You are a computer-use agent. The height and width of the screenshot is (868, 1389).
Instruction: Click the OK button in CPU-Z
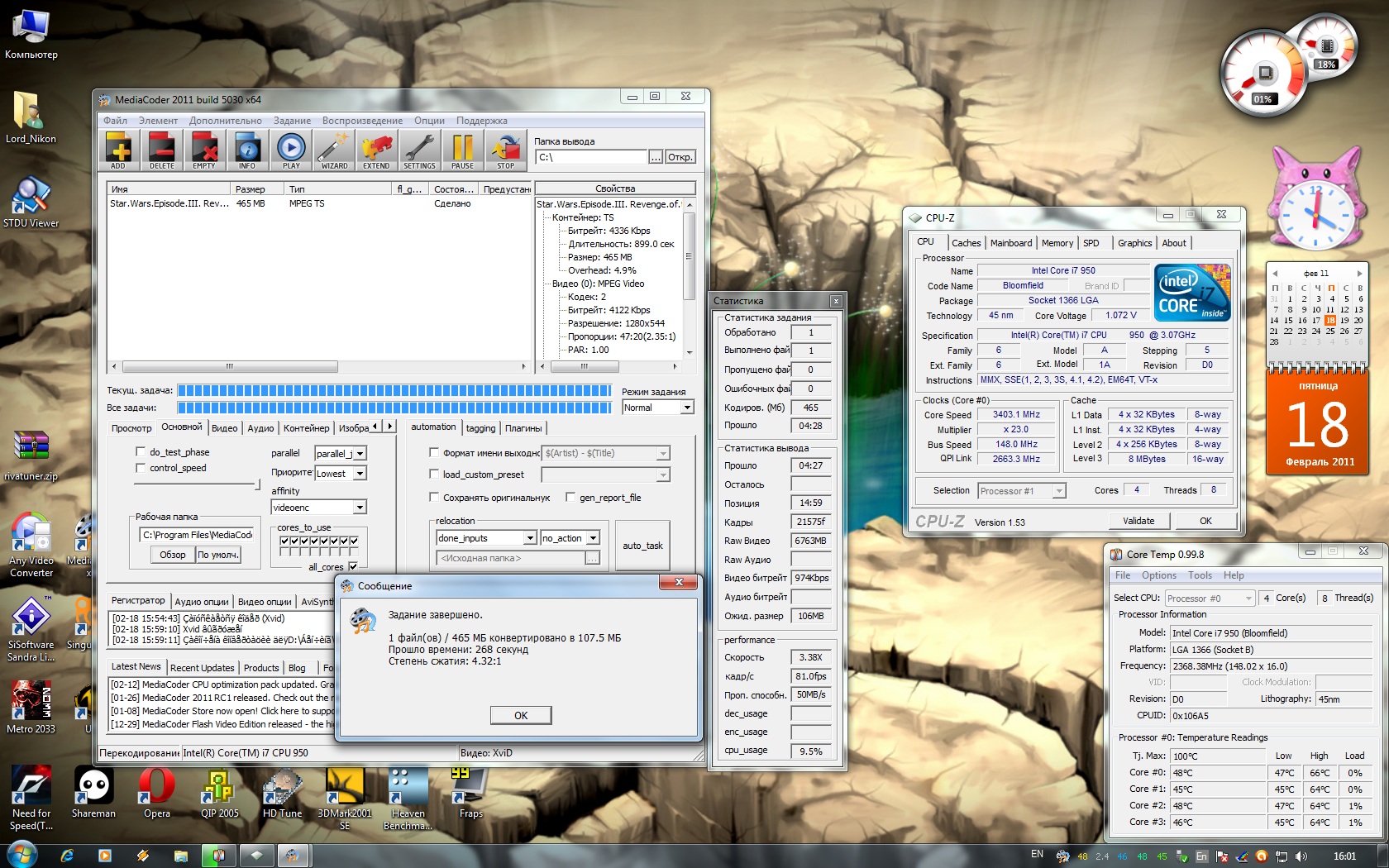click(x=1205, y=521)
